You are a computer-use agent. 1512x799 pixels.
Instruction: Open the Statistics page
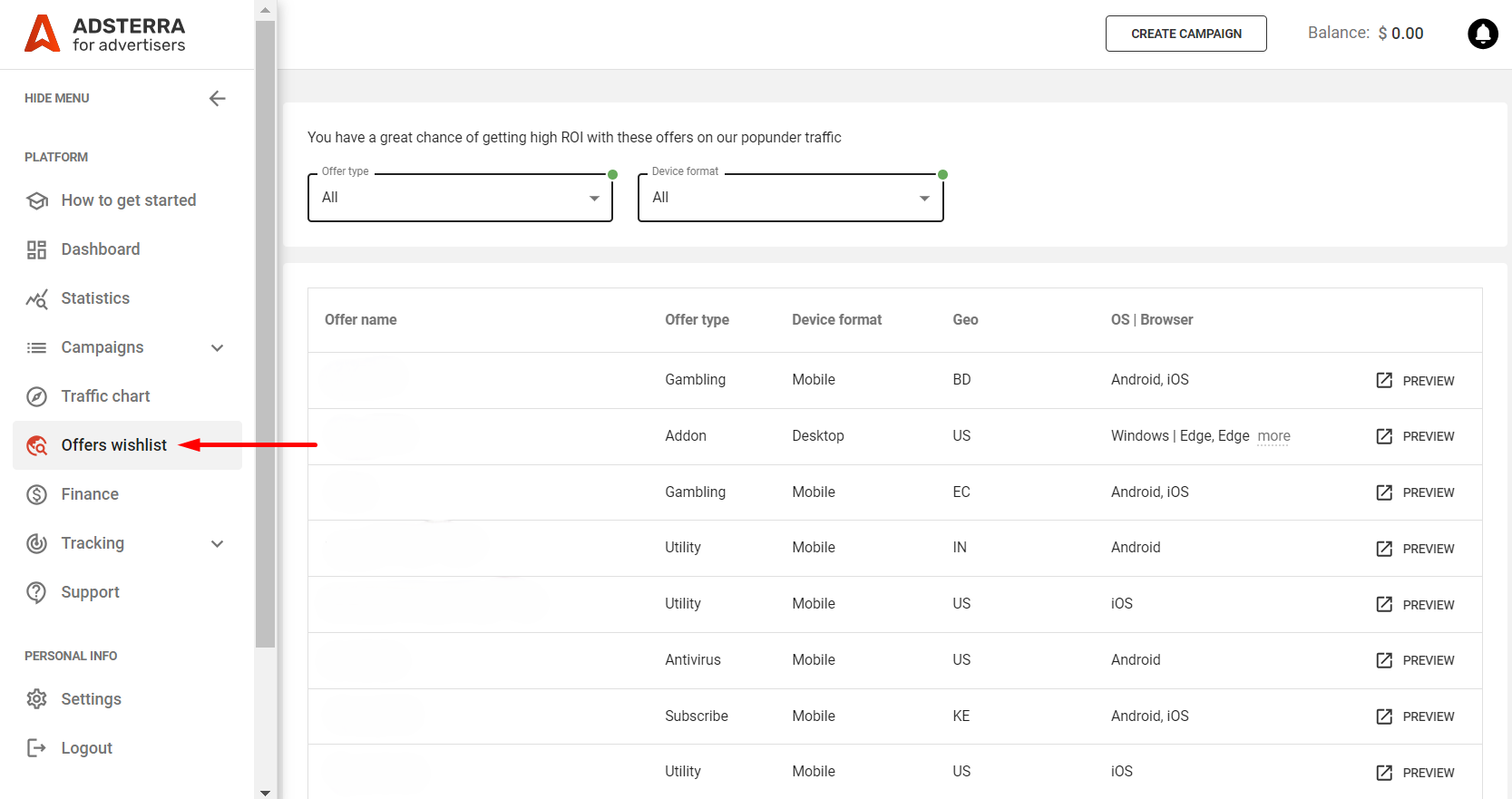tap(127, 298)
